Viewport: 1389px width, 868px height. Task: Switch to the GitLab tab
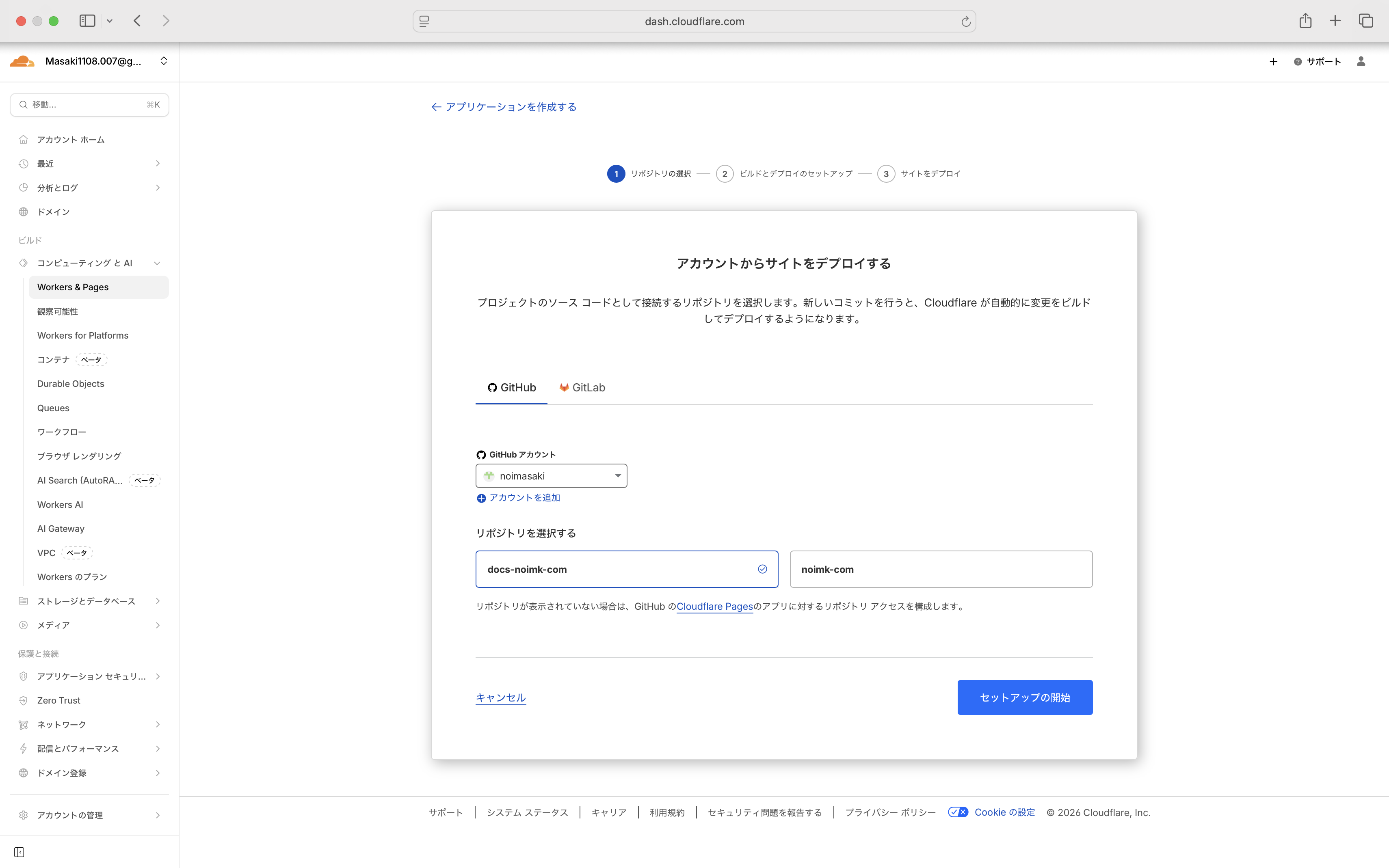582,387
